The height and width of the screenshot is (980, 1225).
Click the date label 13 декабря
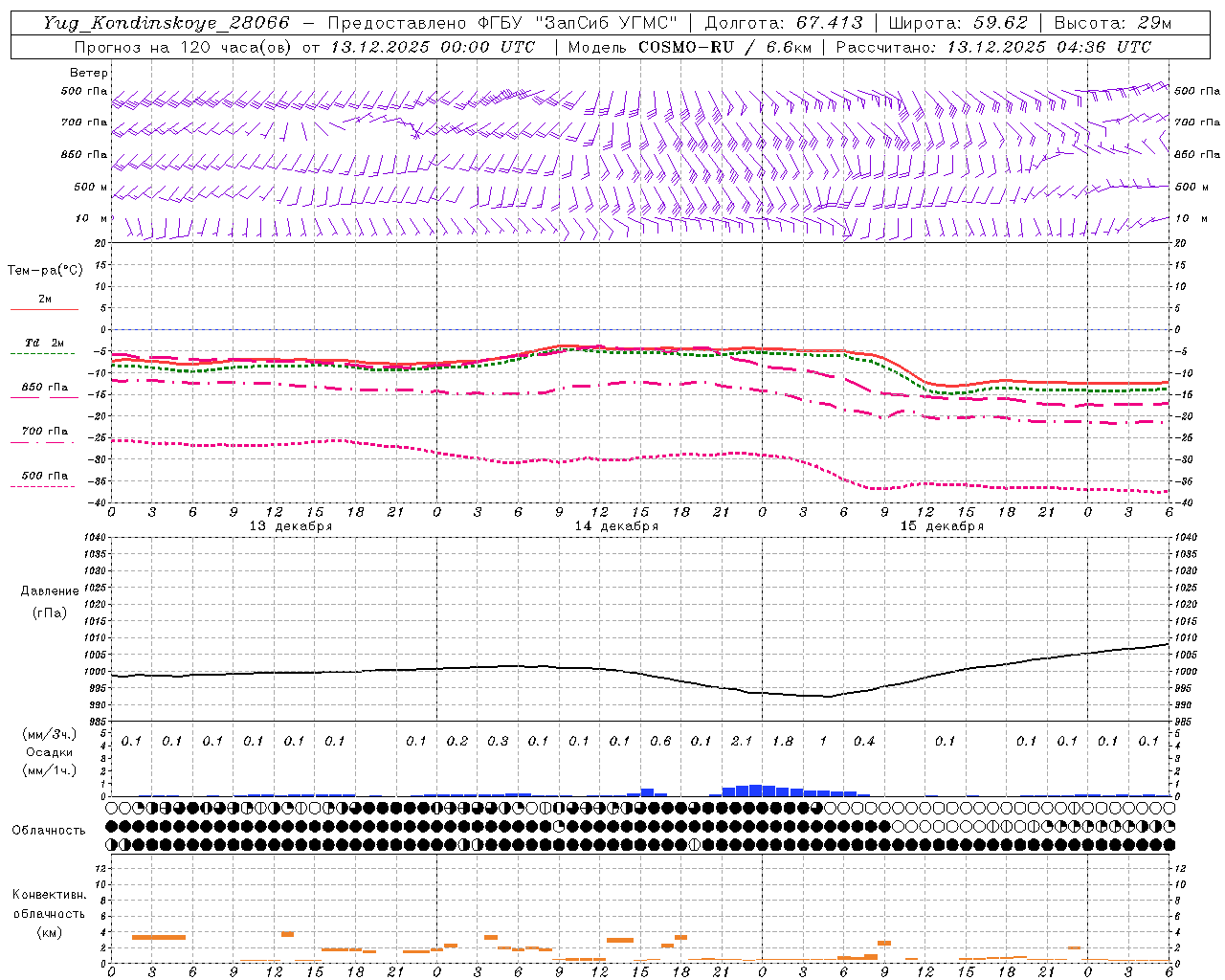coord(291,526)
